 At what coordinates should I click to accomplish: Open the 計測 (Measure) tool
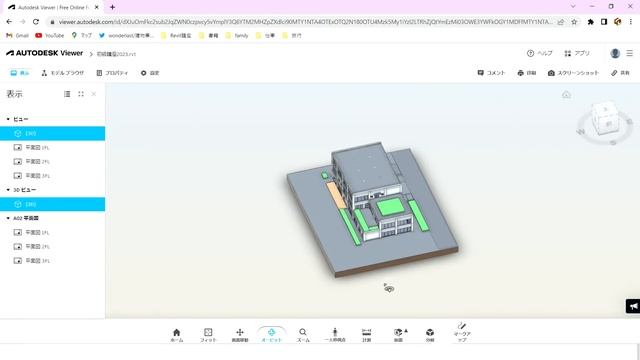pos(367,335)
